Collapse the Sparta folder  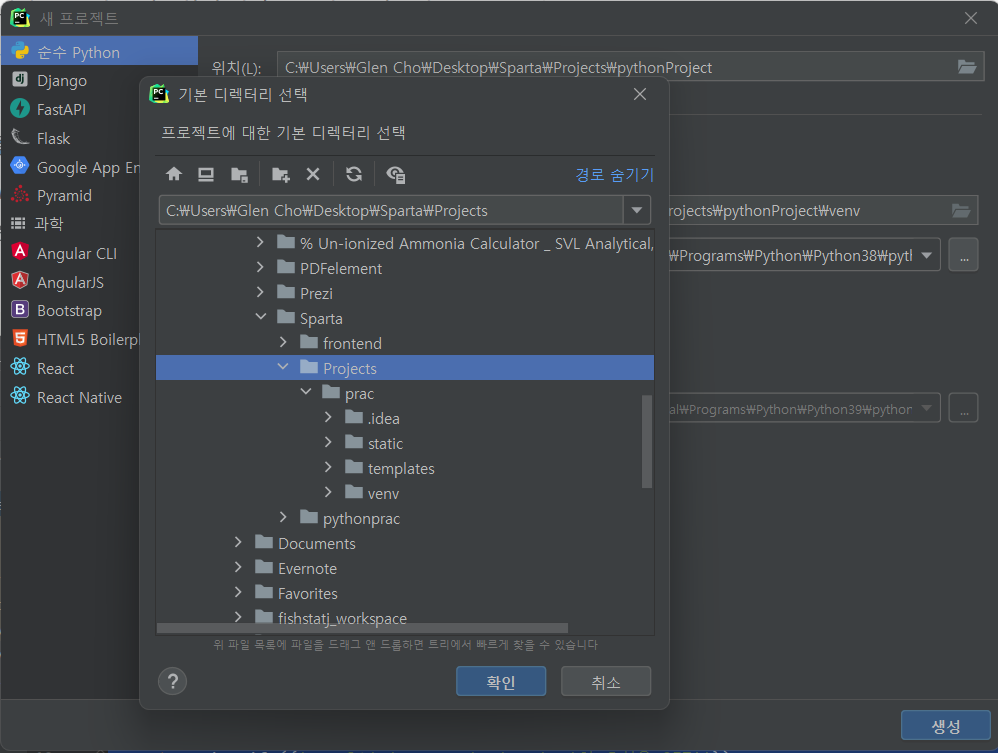coord(260,317)
